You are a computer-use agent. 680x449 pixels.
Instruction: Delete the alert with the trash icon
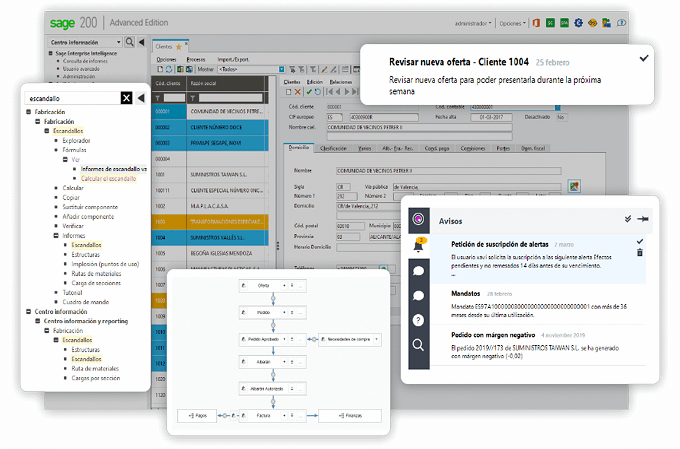[640, 254]
